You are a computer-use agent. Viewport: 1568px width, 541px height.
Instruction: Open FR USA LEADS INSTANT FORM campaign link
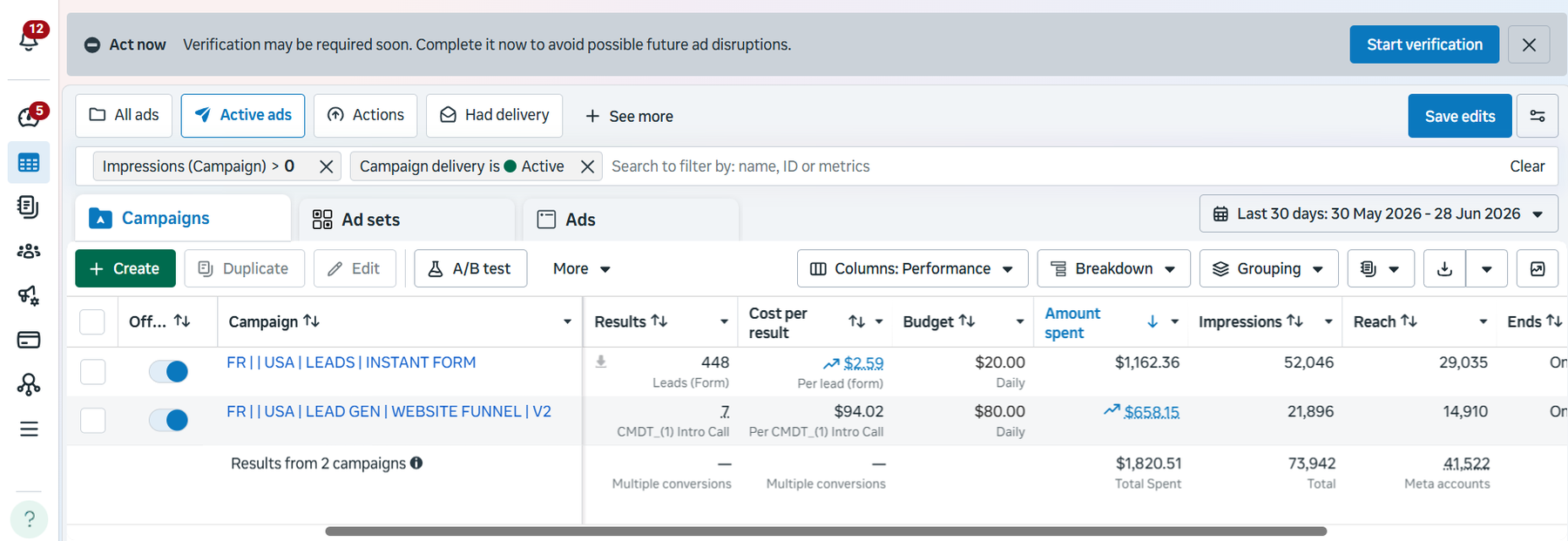coord(351,362)
